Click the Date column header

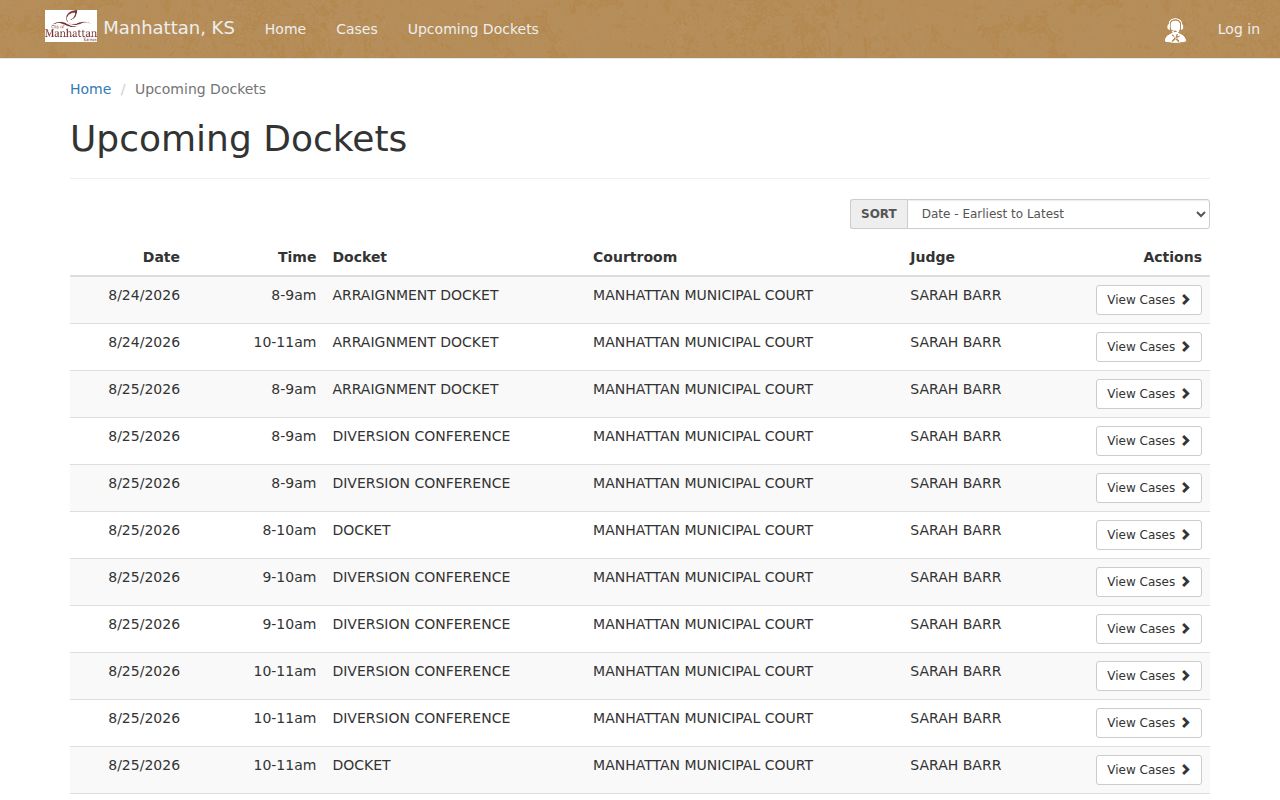[x=161, y=257]
